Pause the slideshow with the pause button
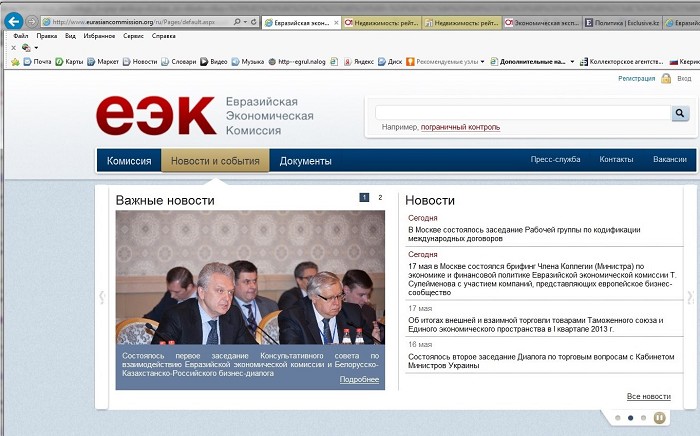Screen dimensions: 700x436 (660, 417)
